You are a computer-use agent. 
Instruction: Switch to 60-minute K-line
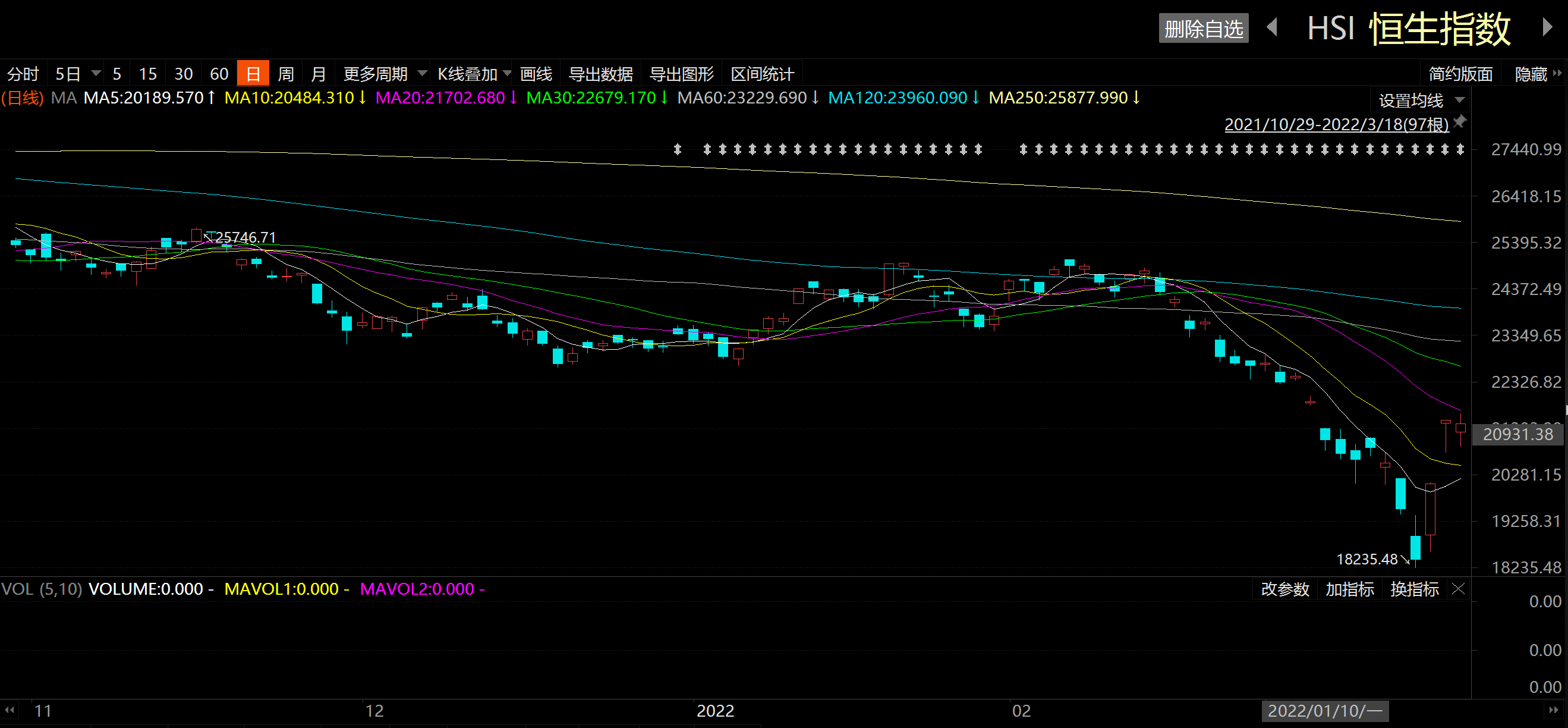(219, 74)
